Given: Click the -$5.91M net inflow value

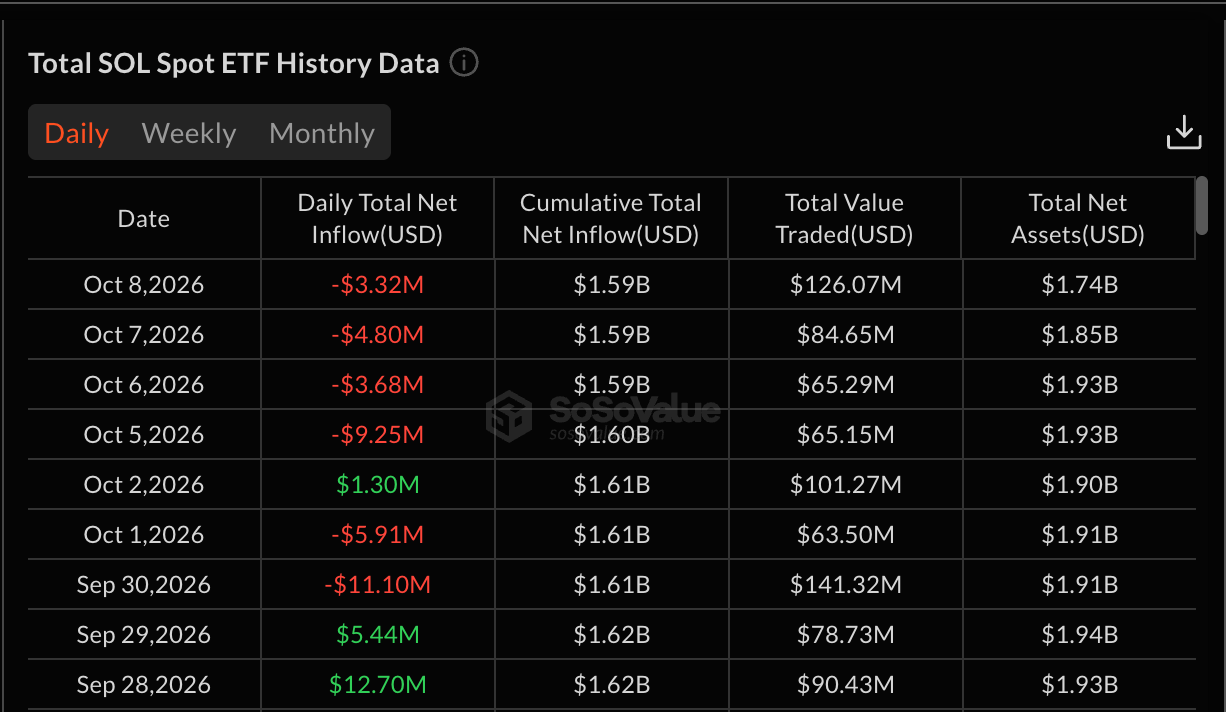Looking at the screenshot, I should [x=377, y=535].
